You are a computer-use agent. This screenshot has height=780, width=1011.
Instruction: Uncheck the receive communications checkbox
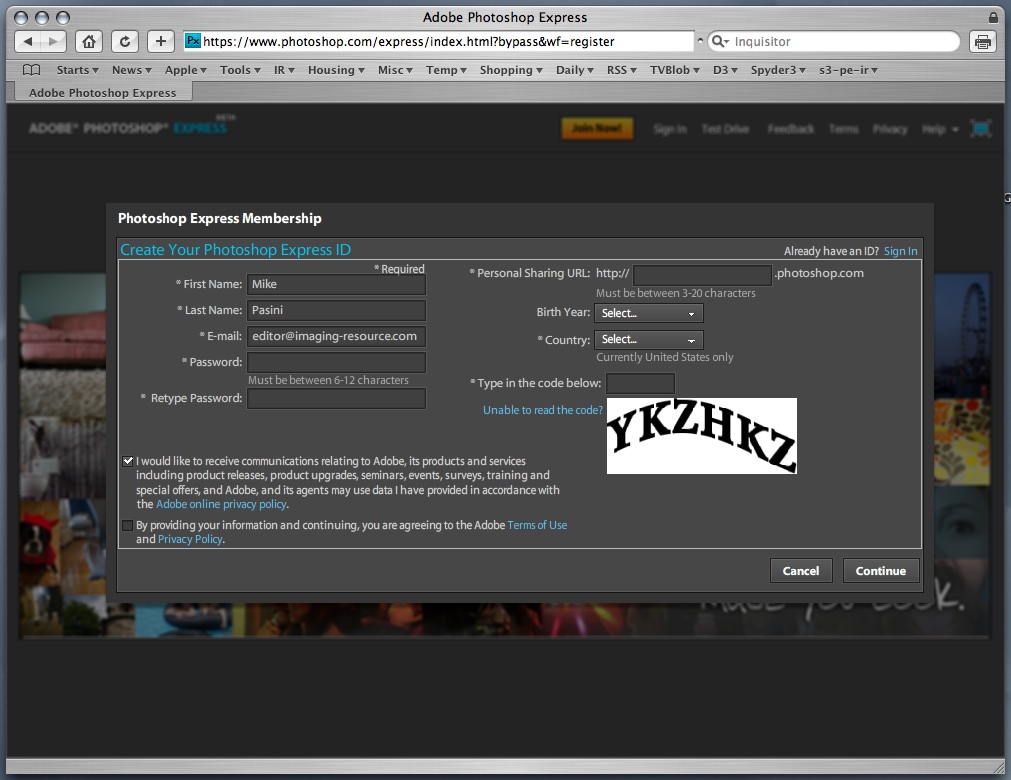pos(127,461)
